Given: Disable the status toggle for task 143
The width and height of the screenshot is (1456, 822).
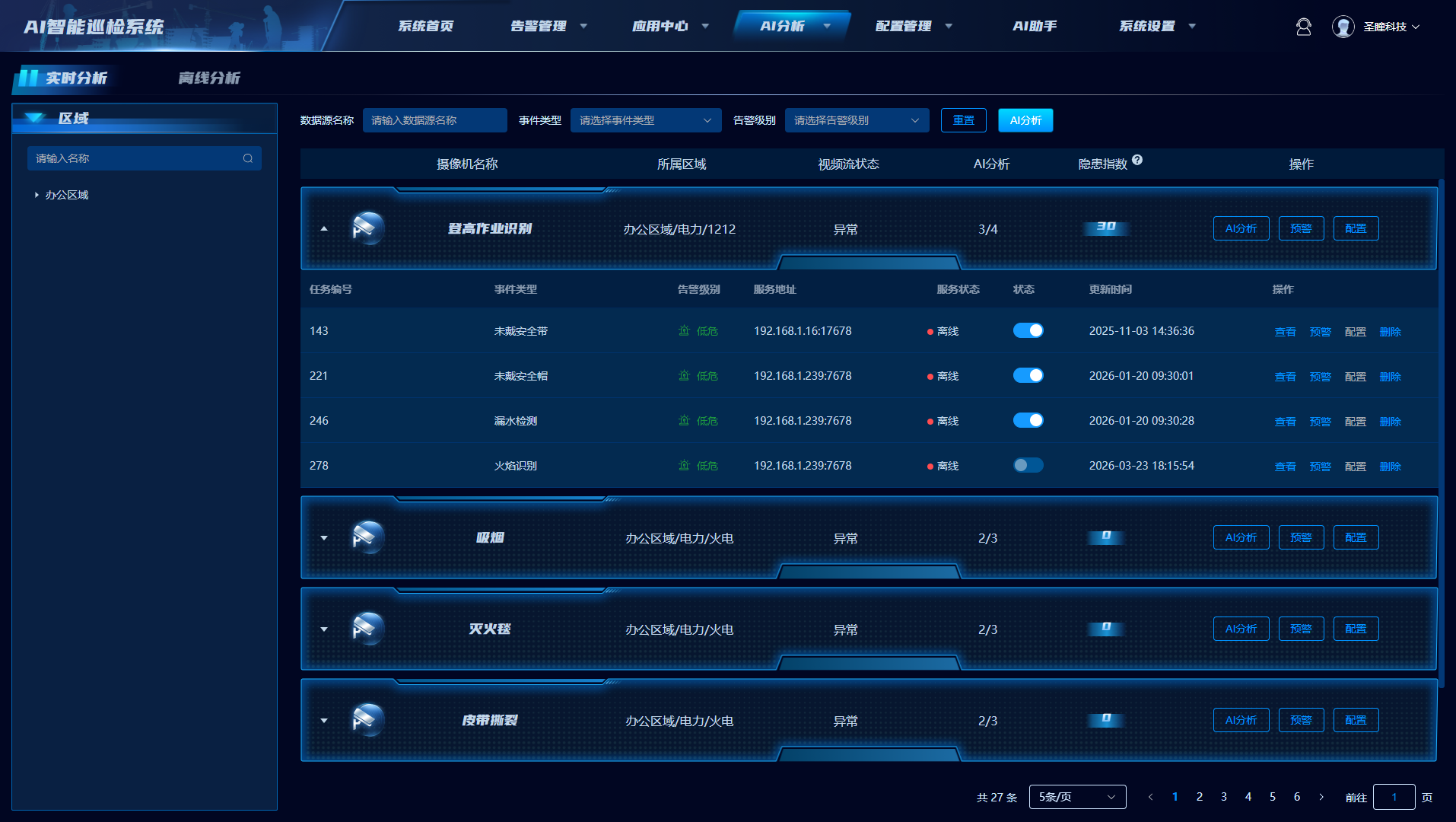Looking at the screenshot, I should coord(1028,330).
